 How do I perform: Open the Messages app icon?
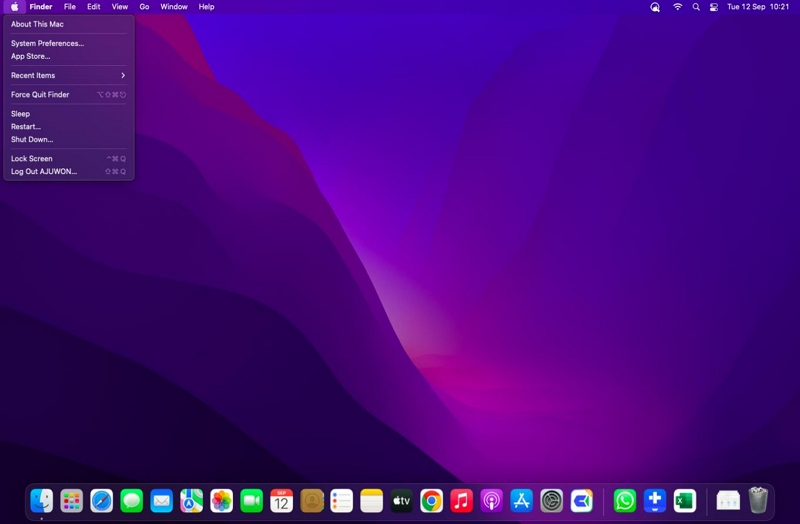[132, 501]
